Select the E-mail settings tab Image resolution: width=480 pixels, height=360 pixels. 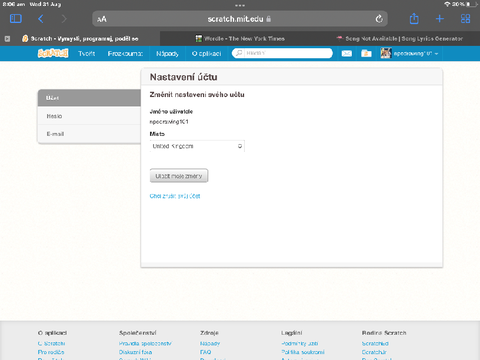pyautogui.click(x=89, y=134)
